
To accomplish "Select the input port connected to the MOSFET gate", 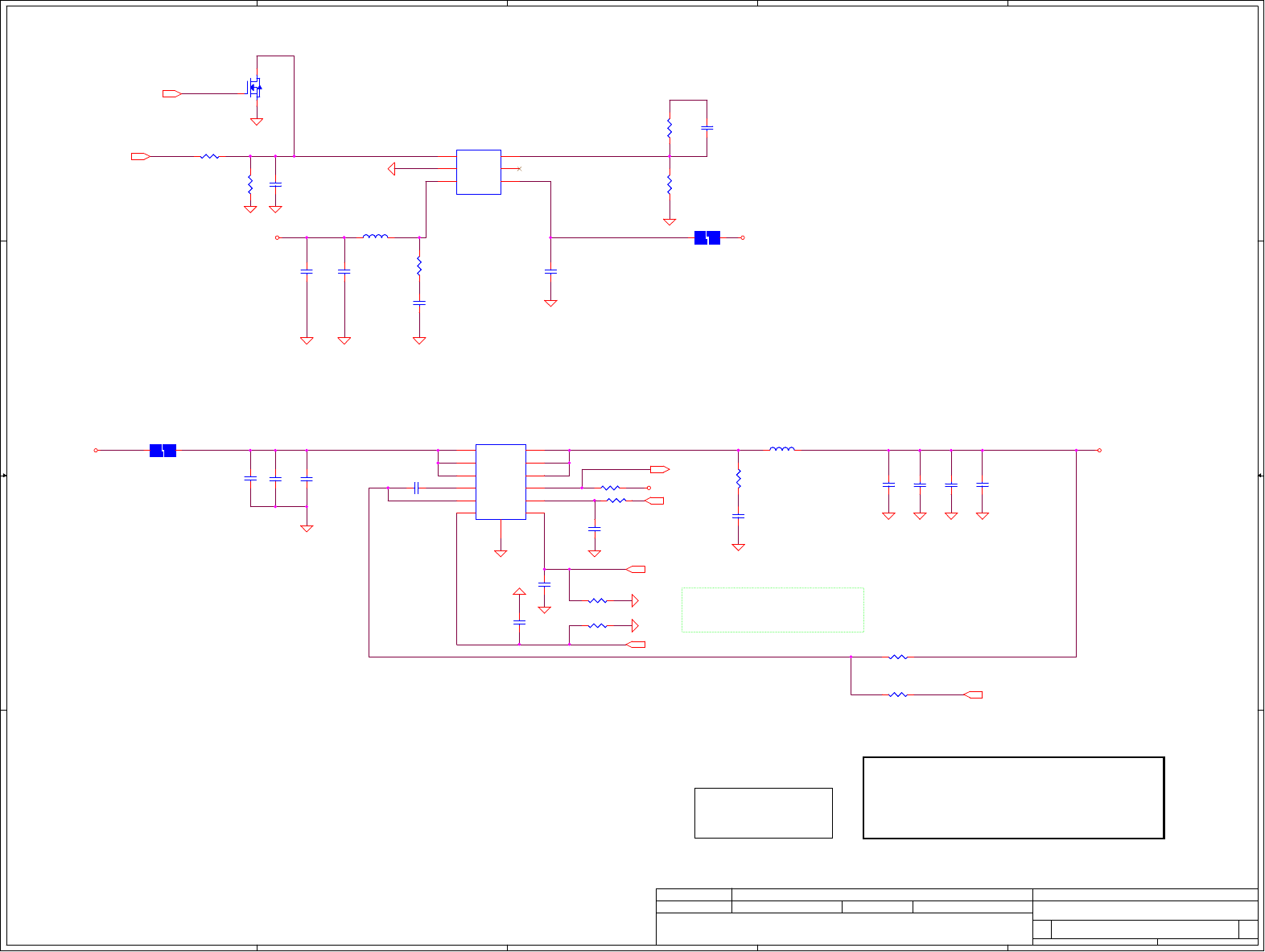I will 171,94.
